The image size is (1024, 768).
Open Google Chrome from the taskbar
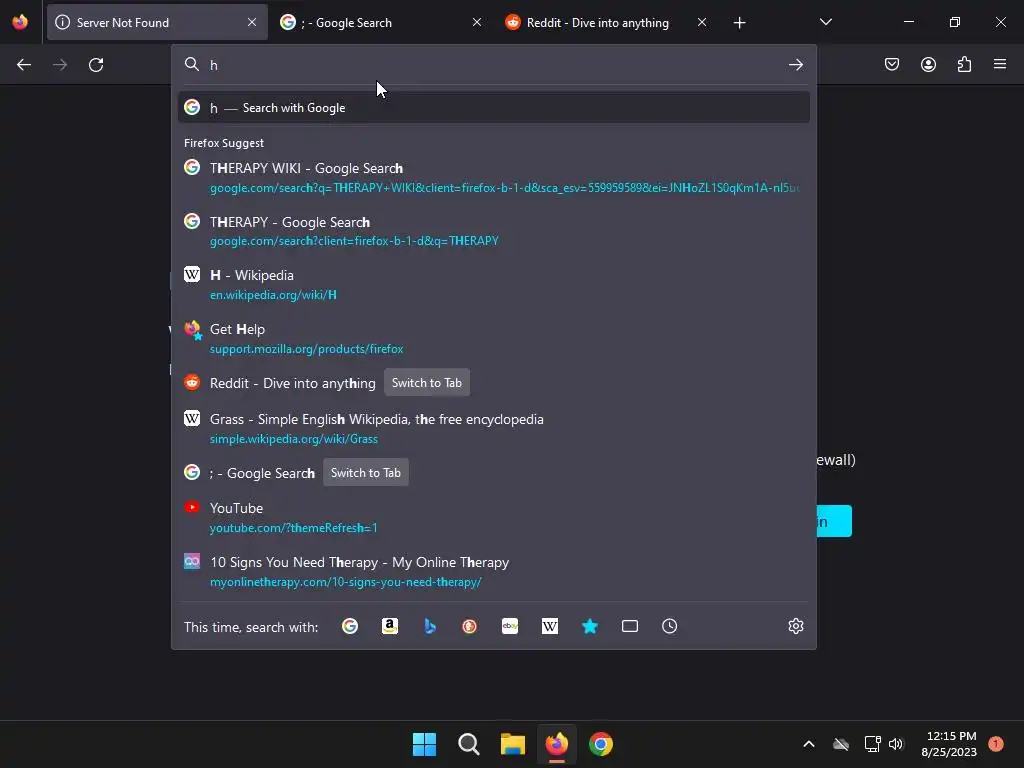coord(601,744)
